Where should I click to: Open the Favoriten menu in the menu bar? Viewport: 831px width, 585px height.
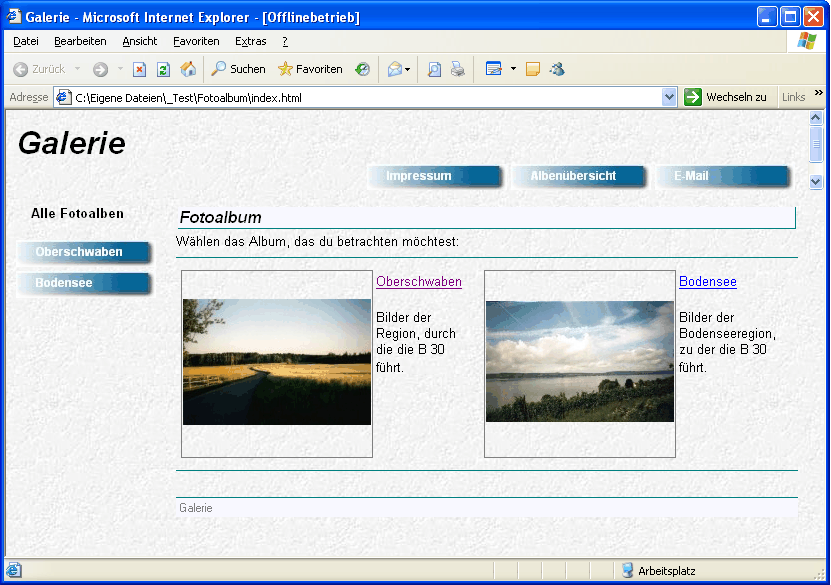[x=196, y=41]
